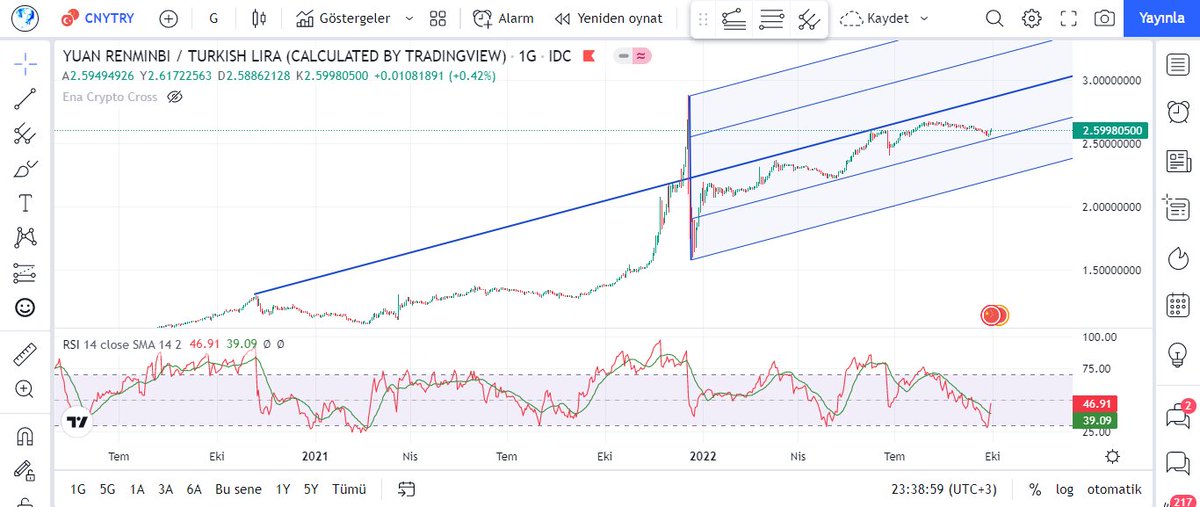Select the XABCD patterns tool
Viewport: 1200px width, 507px height.
click(x=26, y=238)
